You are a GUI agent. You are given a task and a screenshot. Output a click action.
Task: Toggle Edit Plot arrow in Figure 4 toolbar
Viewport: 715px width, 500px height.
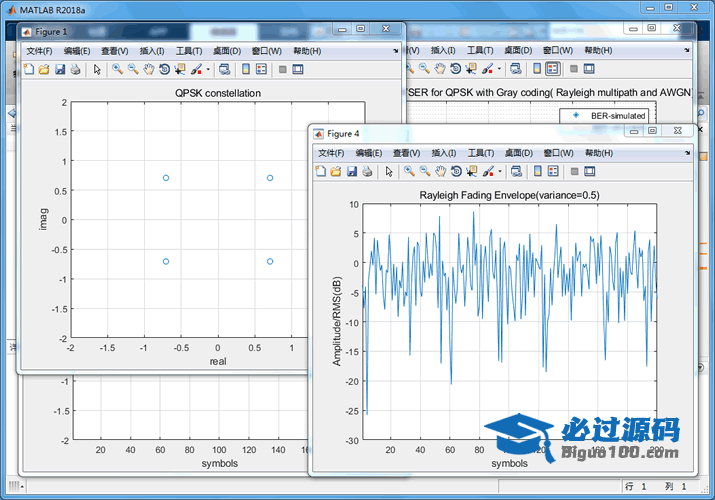pyautogui.click(x=389, y=171)
